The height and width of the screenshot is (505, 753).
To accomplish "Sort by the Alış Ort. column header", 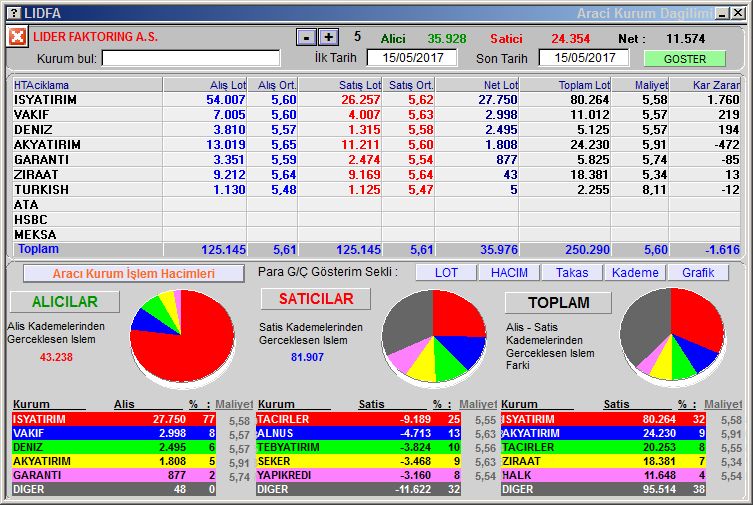I will 272,85.
